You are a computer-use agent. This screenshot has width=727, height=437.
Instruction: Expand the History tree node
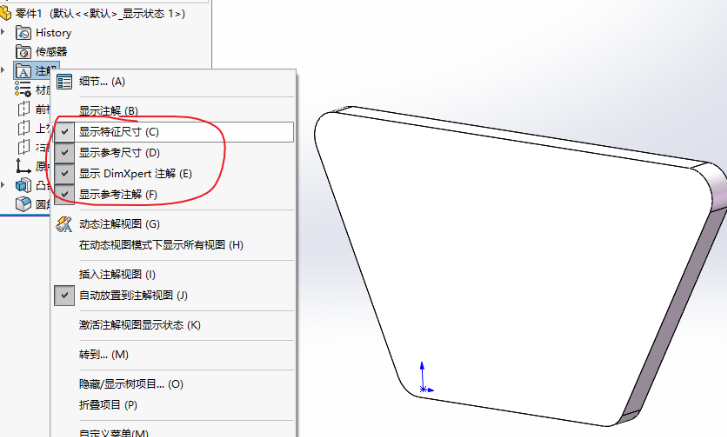(x=3, y=32)
